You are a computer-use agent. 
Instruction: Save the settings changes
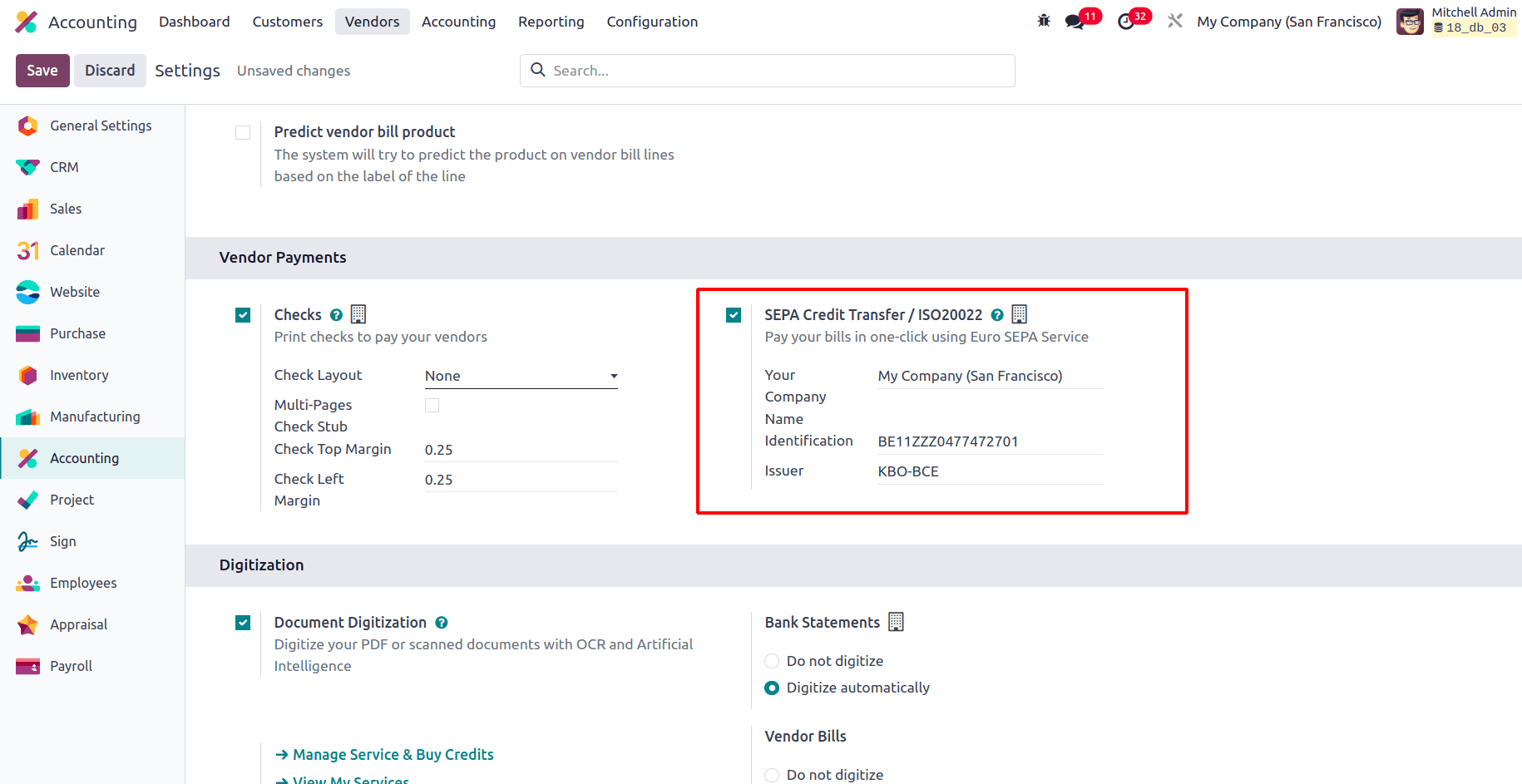click(42, 71)
